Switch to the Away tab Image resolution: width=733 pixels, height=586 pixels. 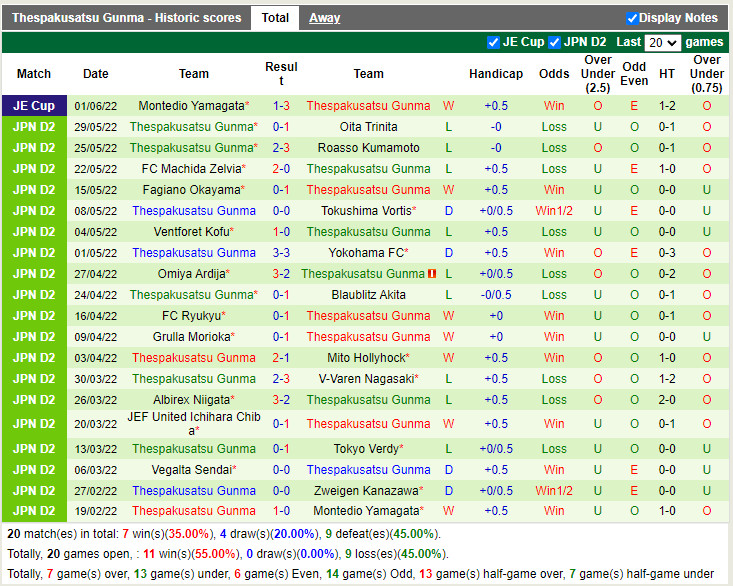[324, 18]
